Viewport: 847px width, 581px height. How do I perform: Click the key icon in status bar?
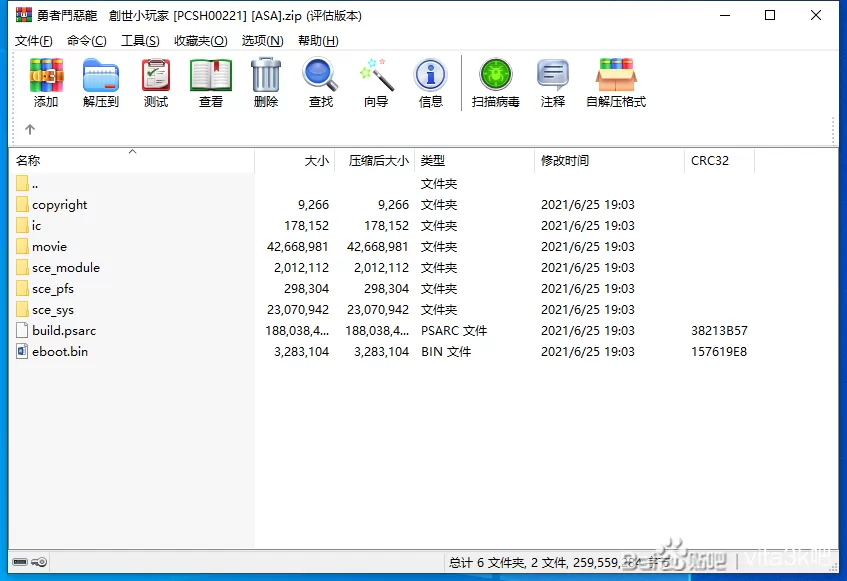tap(39, 562)
